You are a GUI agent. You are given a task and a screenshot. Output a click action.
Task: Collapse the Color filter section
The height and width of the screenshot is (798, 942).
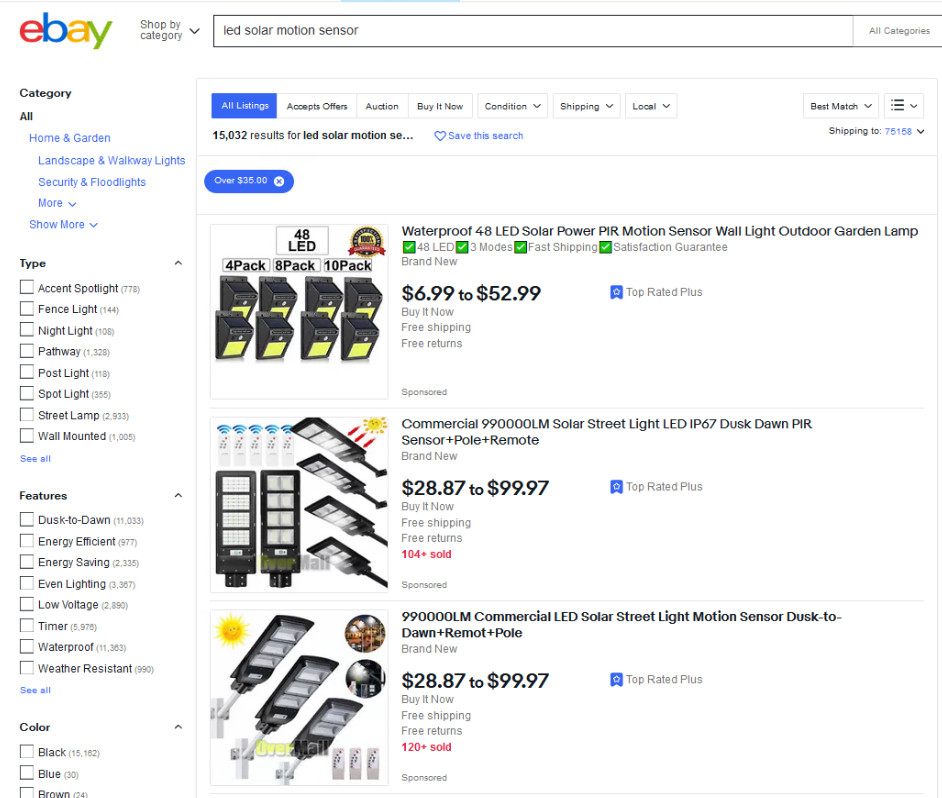click(178, 726)
